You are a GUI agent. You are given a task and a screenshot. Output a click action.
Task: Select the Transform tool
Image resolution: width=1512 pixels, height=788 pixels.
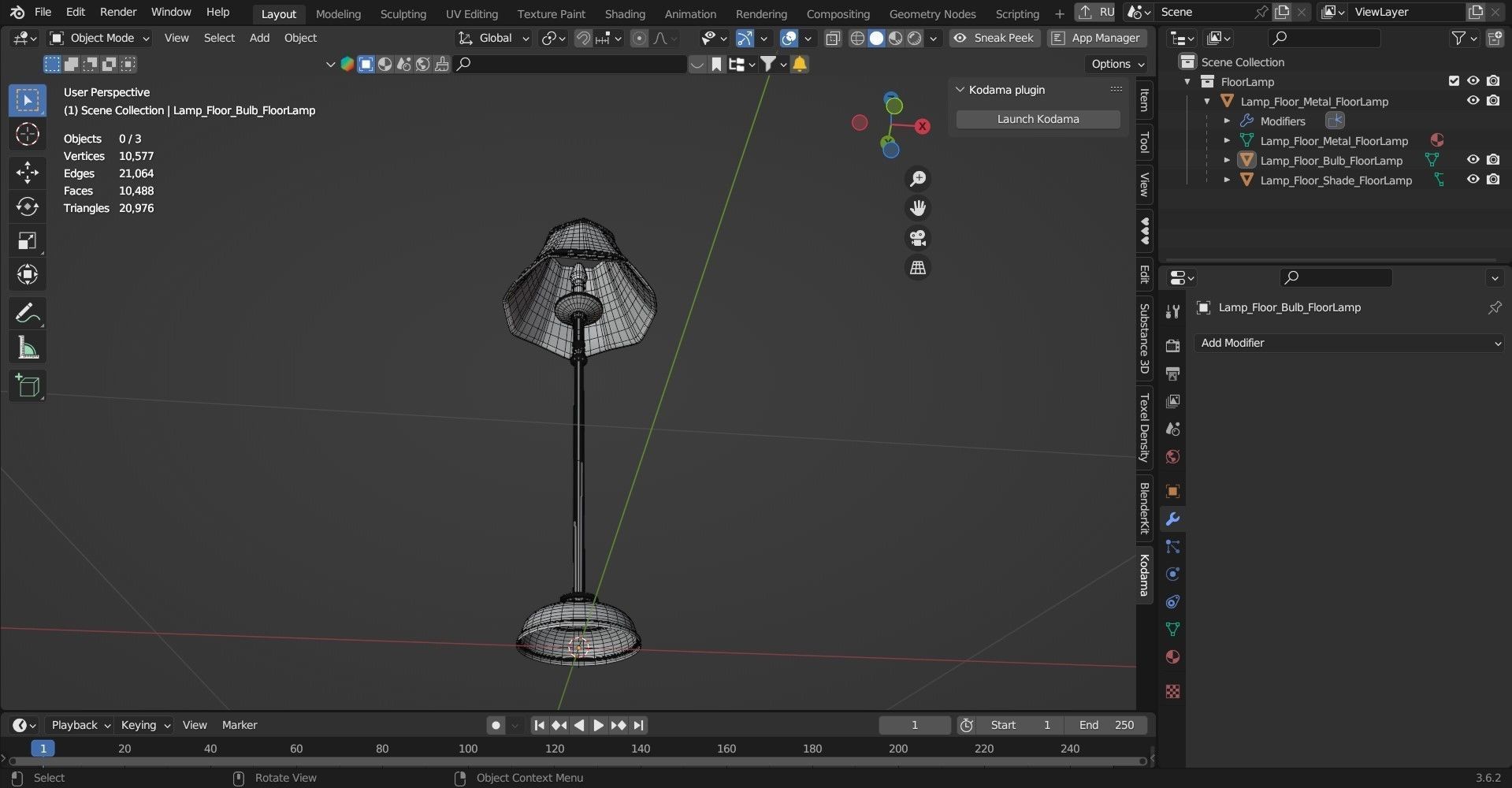tap(28, 274)
